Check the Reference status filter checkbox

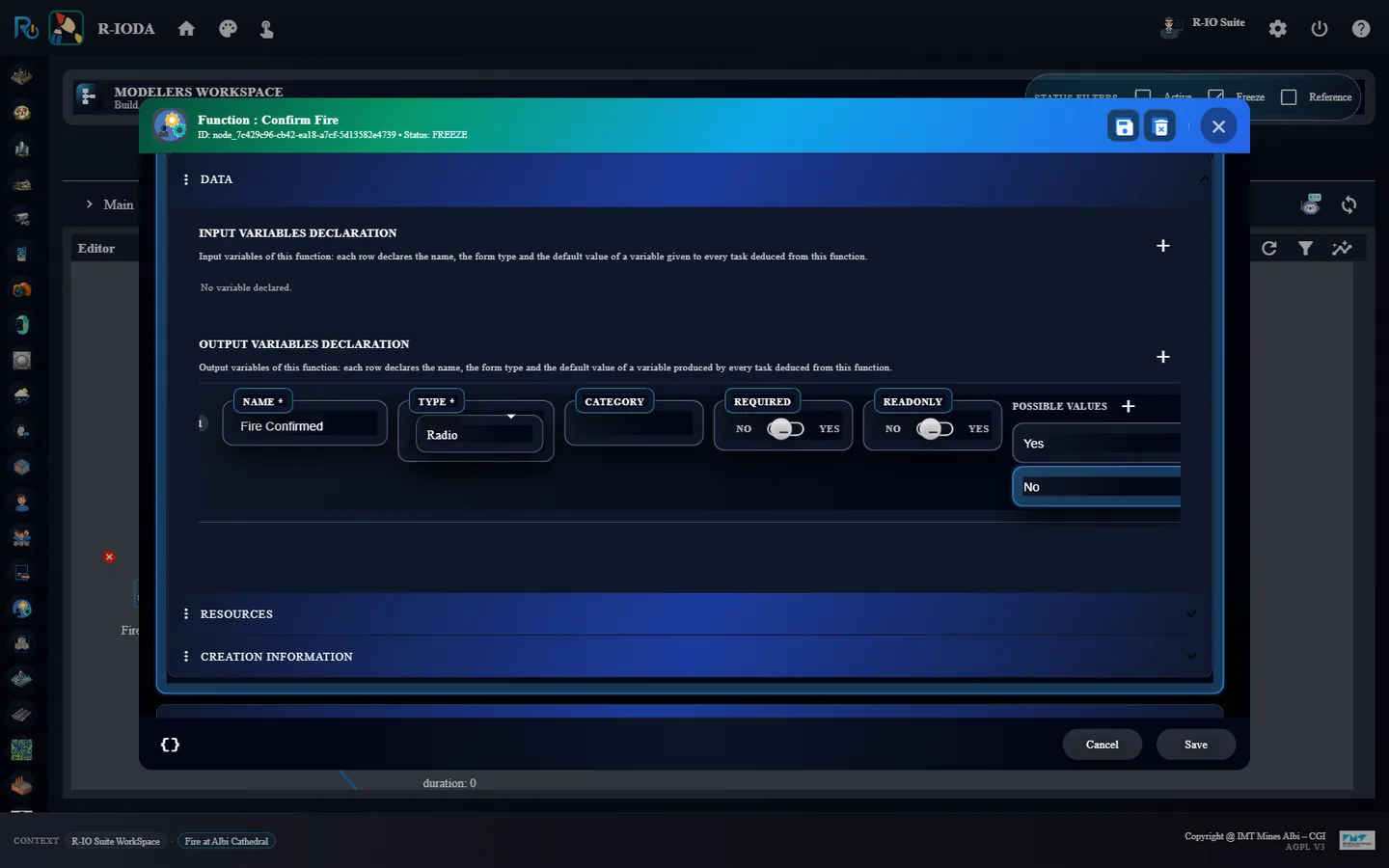(1289, 97)
